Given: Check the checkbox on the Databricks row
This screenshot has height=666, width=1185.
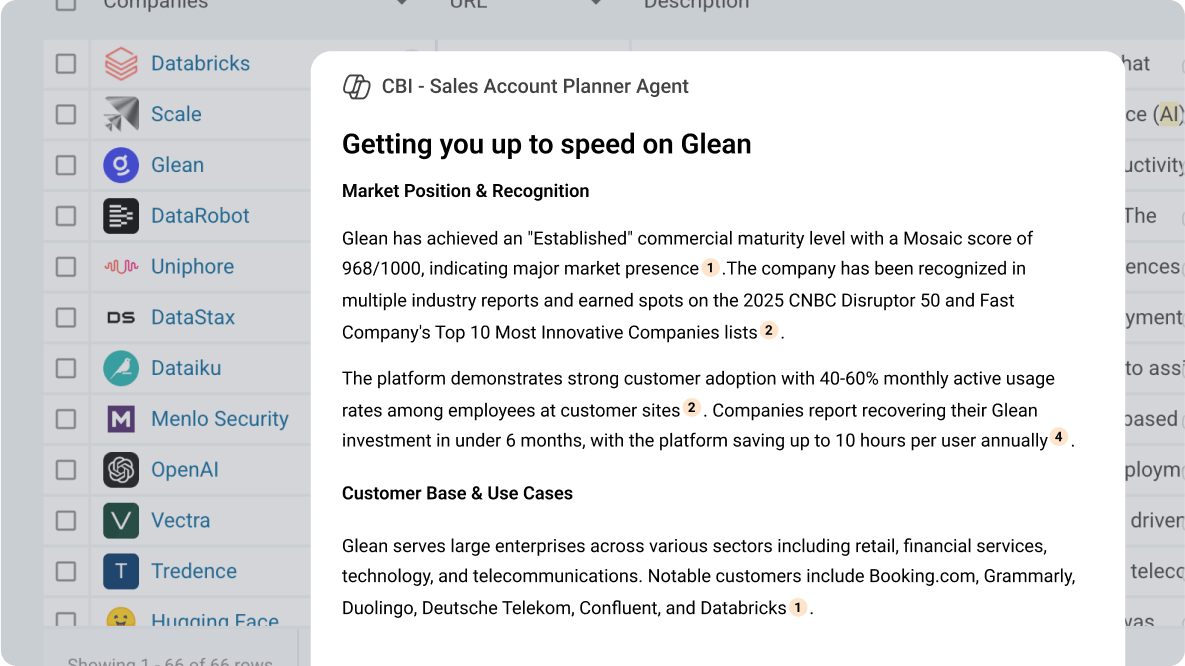Looking at the screenshot, I should [67, 63].
